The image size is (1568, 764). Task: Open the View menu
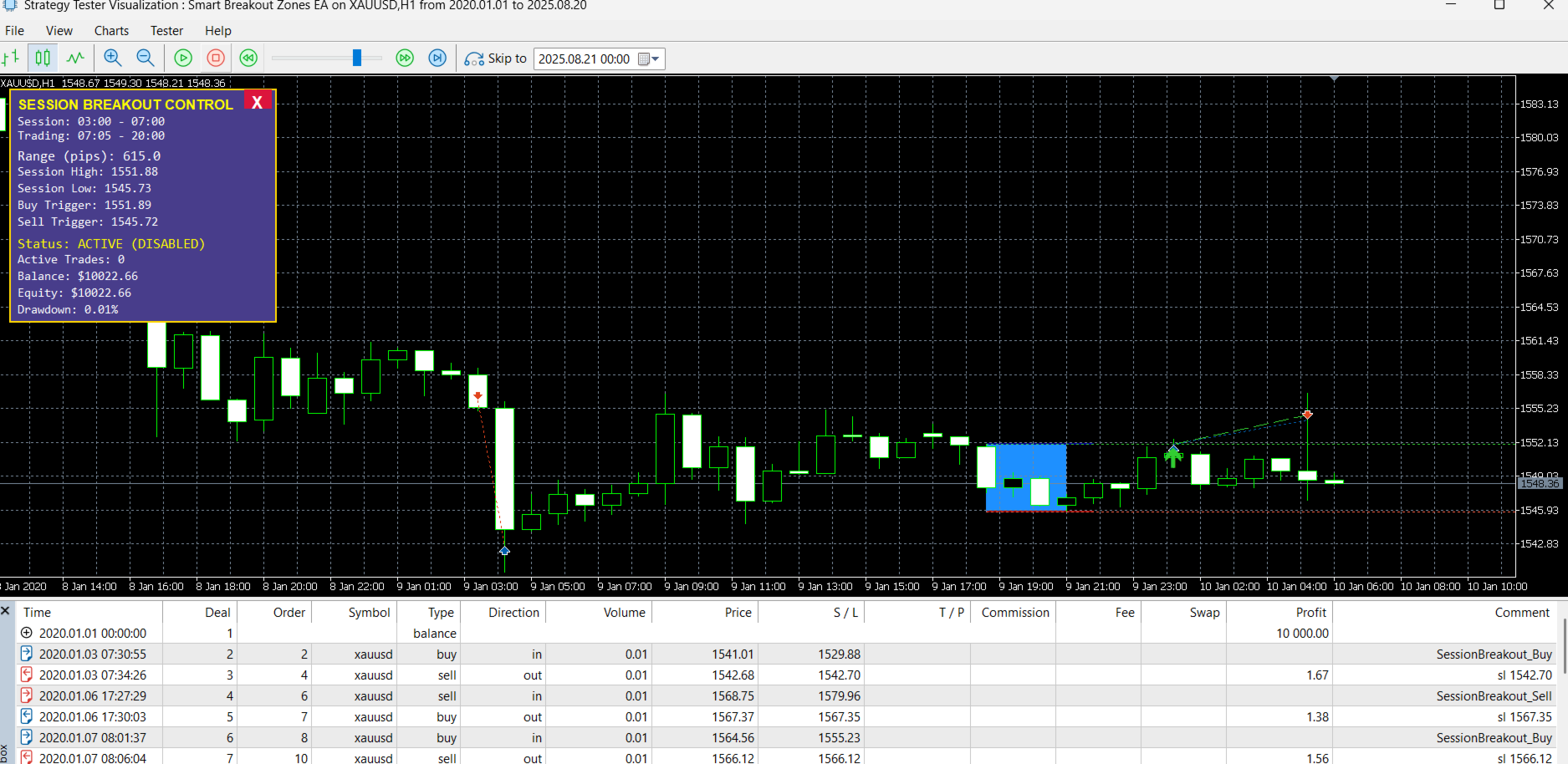pos(59,31)
